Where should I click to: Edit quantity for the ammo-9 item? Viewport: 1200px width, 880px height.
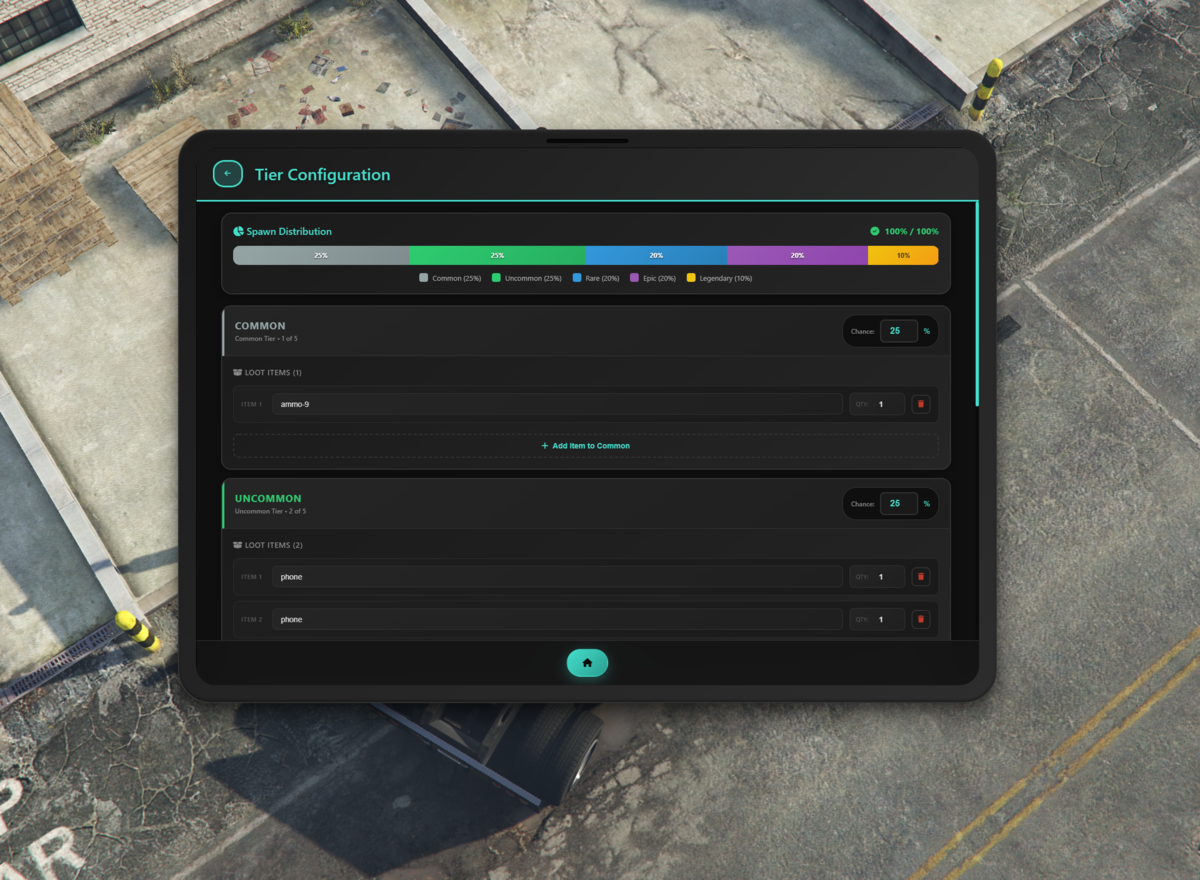[x=877, y=404]
